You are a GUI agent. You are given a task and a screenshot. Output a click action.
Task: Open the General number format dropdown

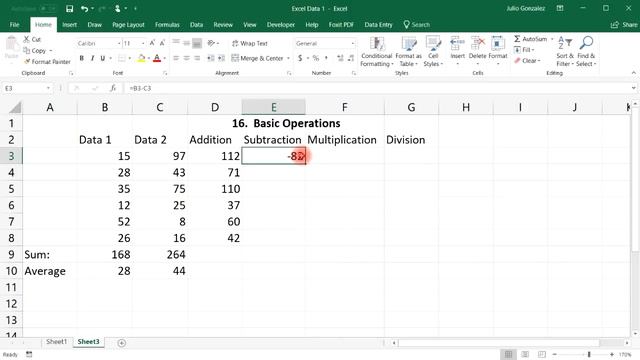pos(353,43)
